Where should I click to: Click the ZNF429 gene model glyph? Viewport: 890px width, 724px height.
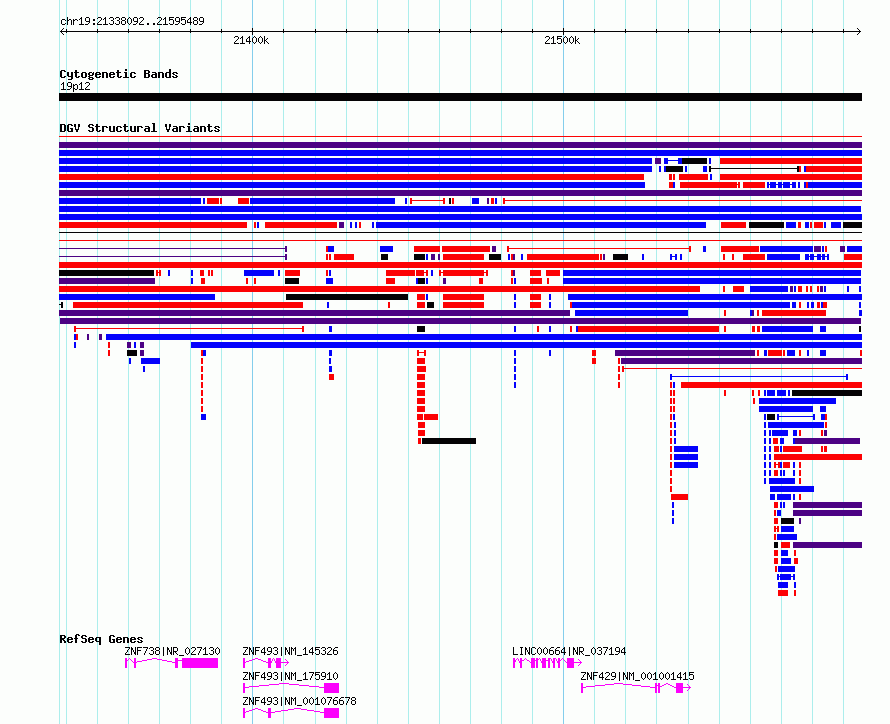point(636,688)
